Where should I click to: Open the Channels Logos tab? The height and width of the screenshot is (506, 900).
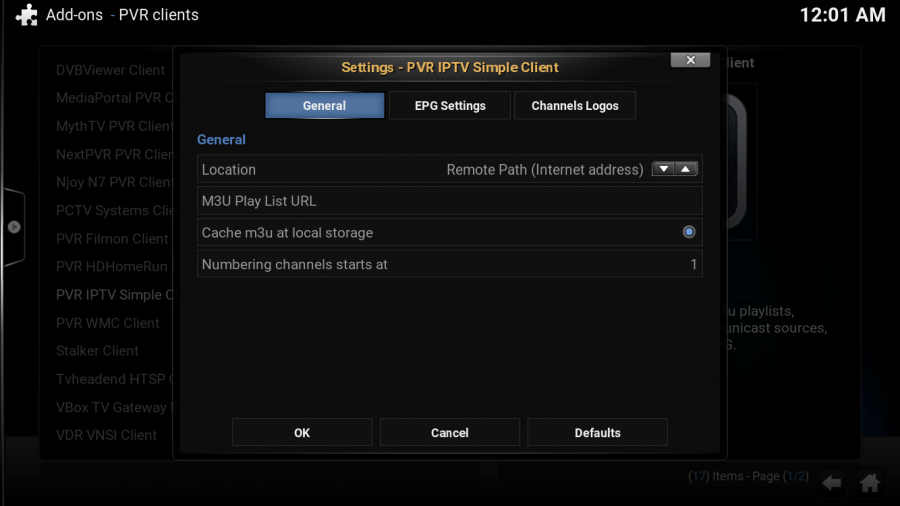575,106
